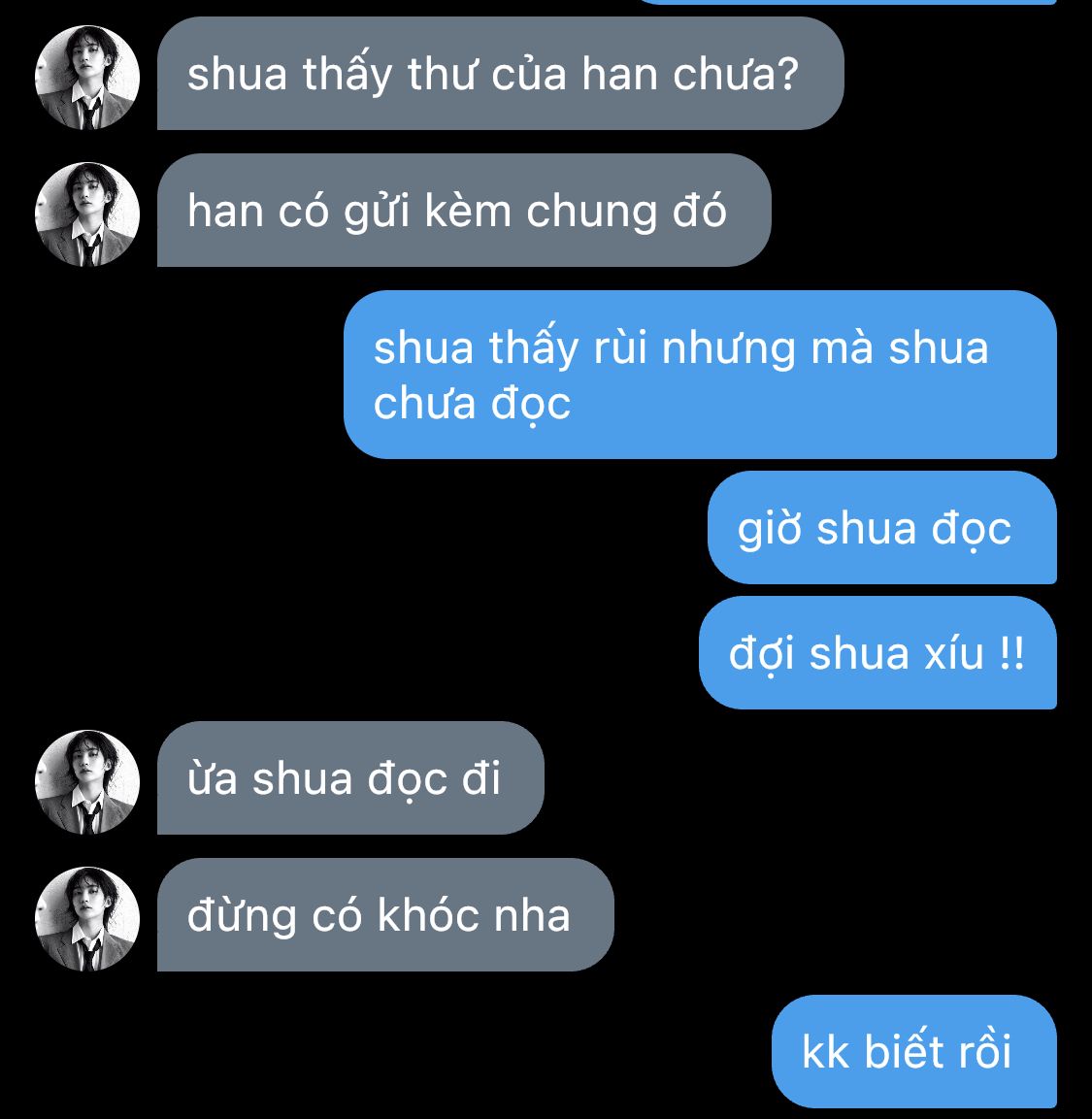Open avatar beside "shua thấy thư của han chưa?"
This screenshot has height=1119, width=1092.
click(87, 77)
